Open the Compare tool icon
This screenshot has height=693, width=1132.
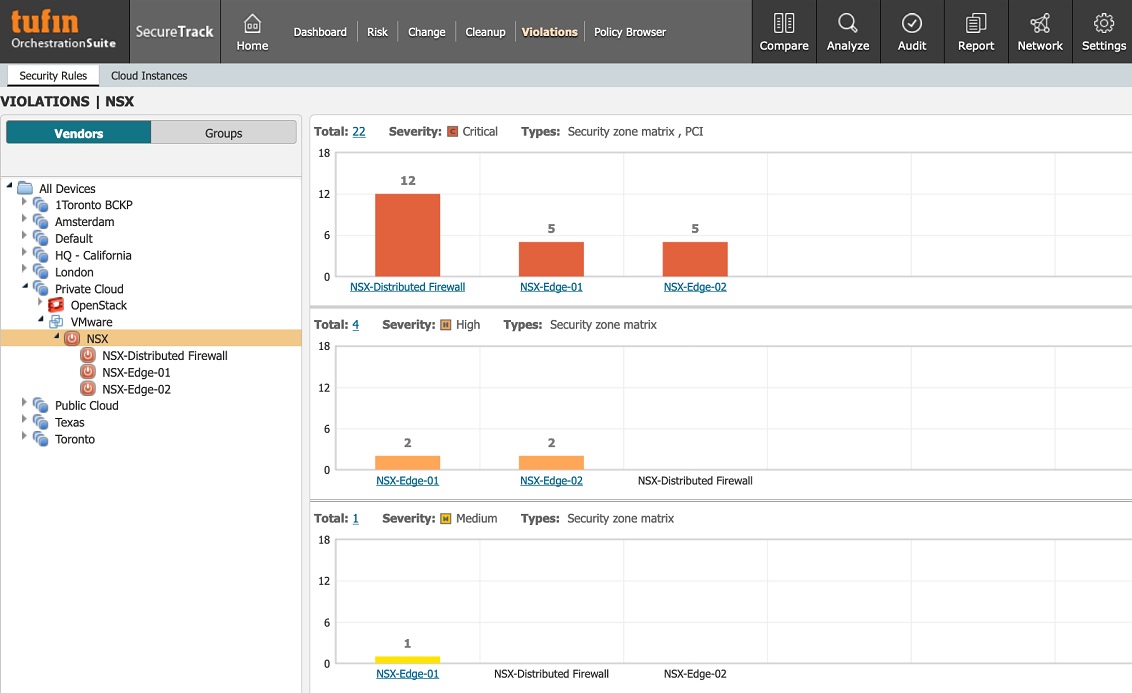point(784,23)
